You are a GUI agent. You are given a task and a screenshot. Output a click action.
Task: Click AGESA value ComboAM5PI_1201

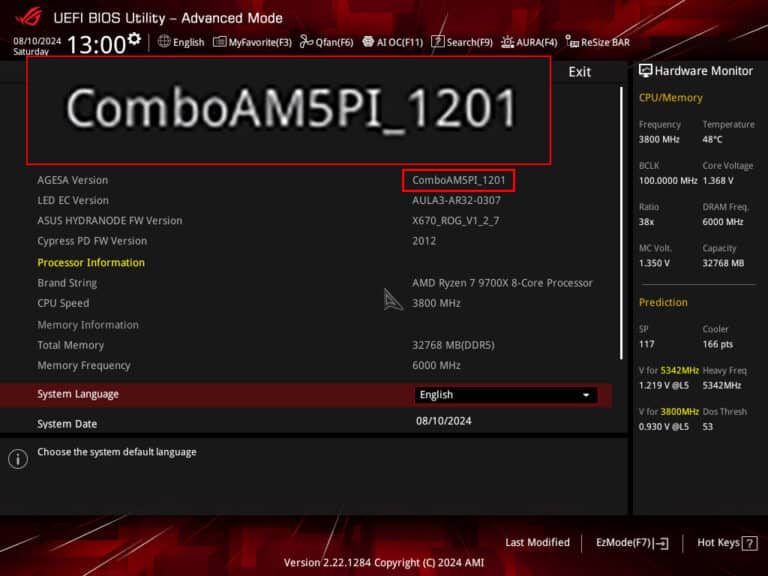point(458,180)
